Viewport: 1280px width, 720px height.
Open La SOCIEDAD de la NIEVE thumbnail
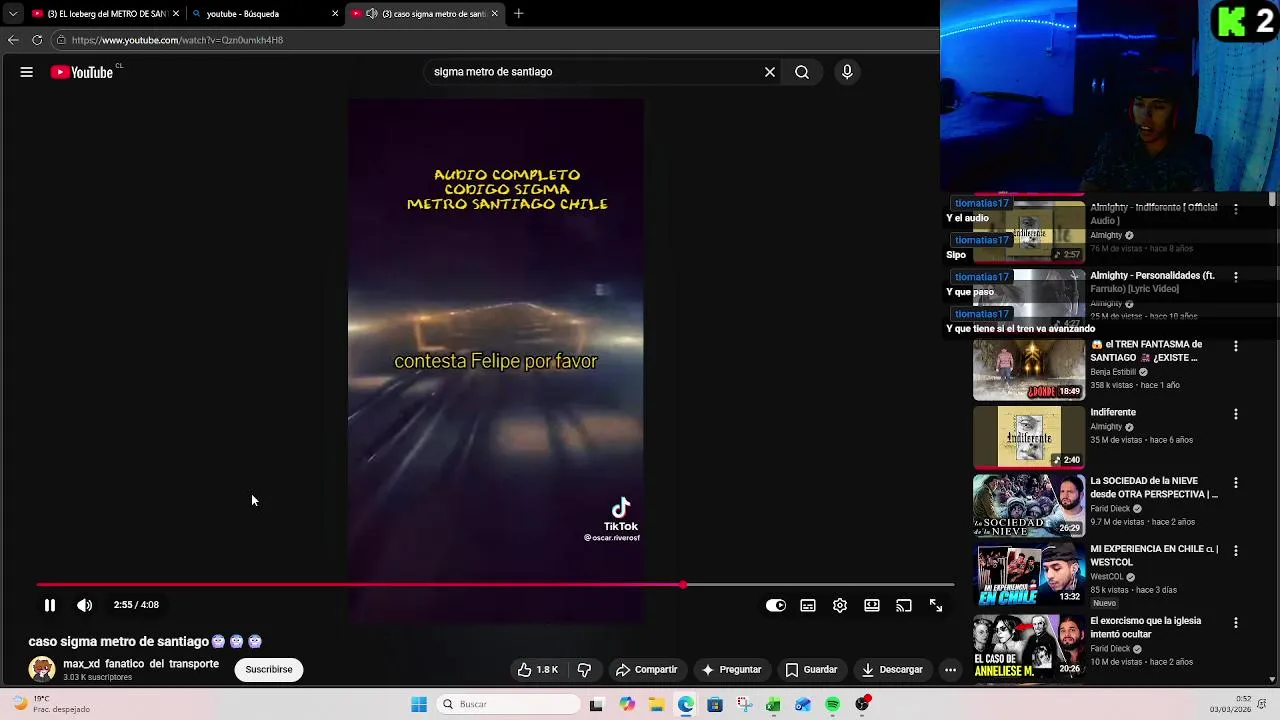(x=1028, y=506)
